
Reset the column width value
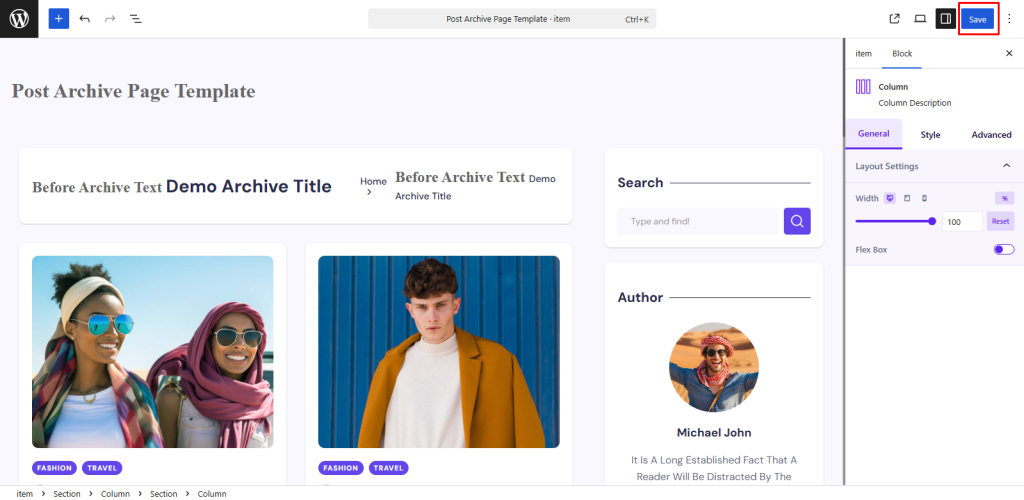point(1000,221)
